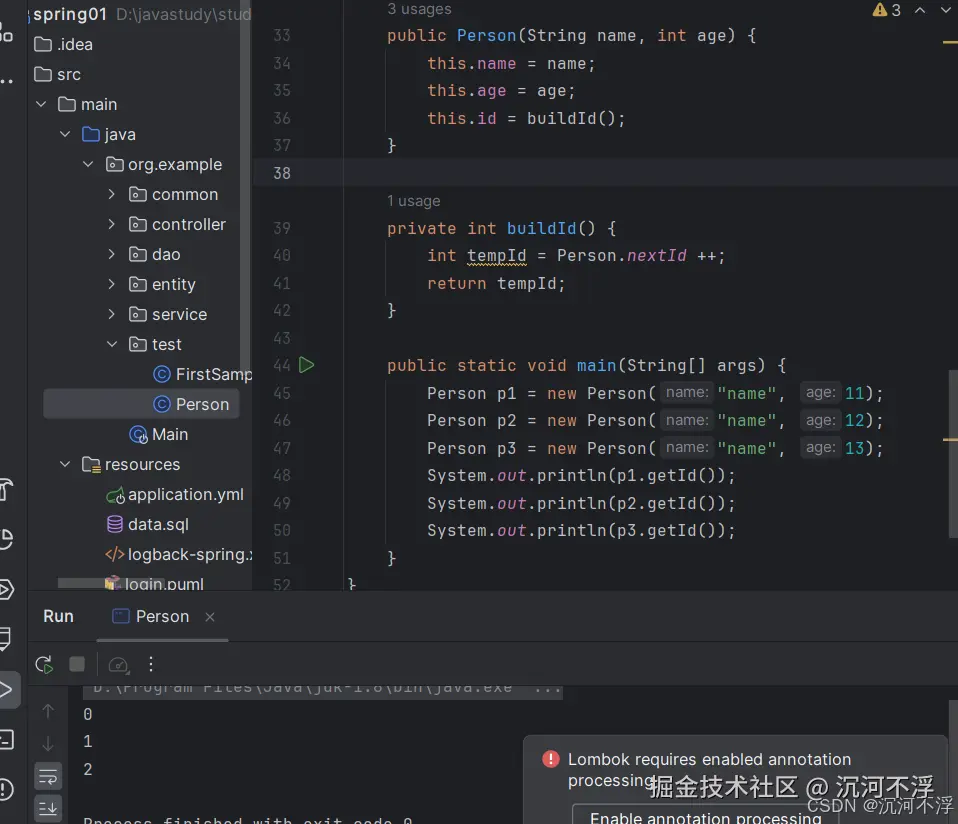The width and height of the screenshot is (958, 824).
Task: Select the .idea folder
Action: (64, 45)
